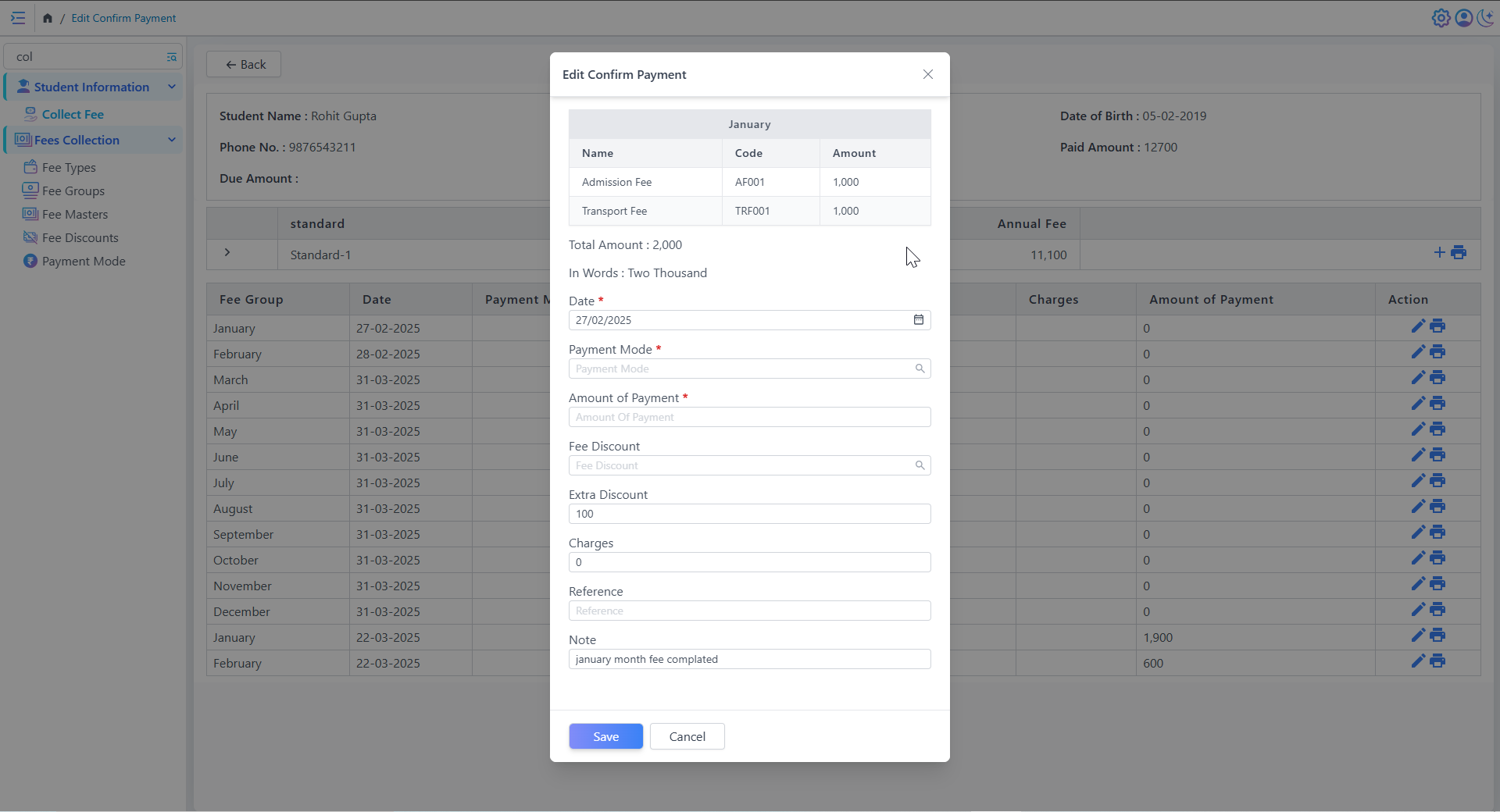Toggle dark mode moon icon

(1485, 18)
